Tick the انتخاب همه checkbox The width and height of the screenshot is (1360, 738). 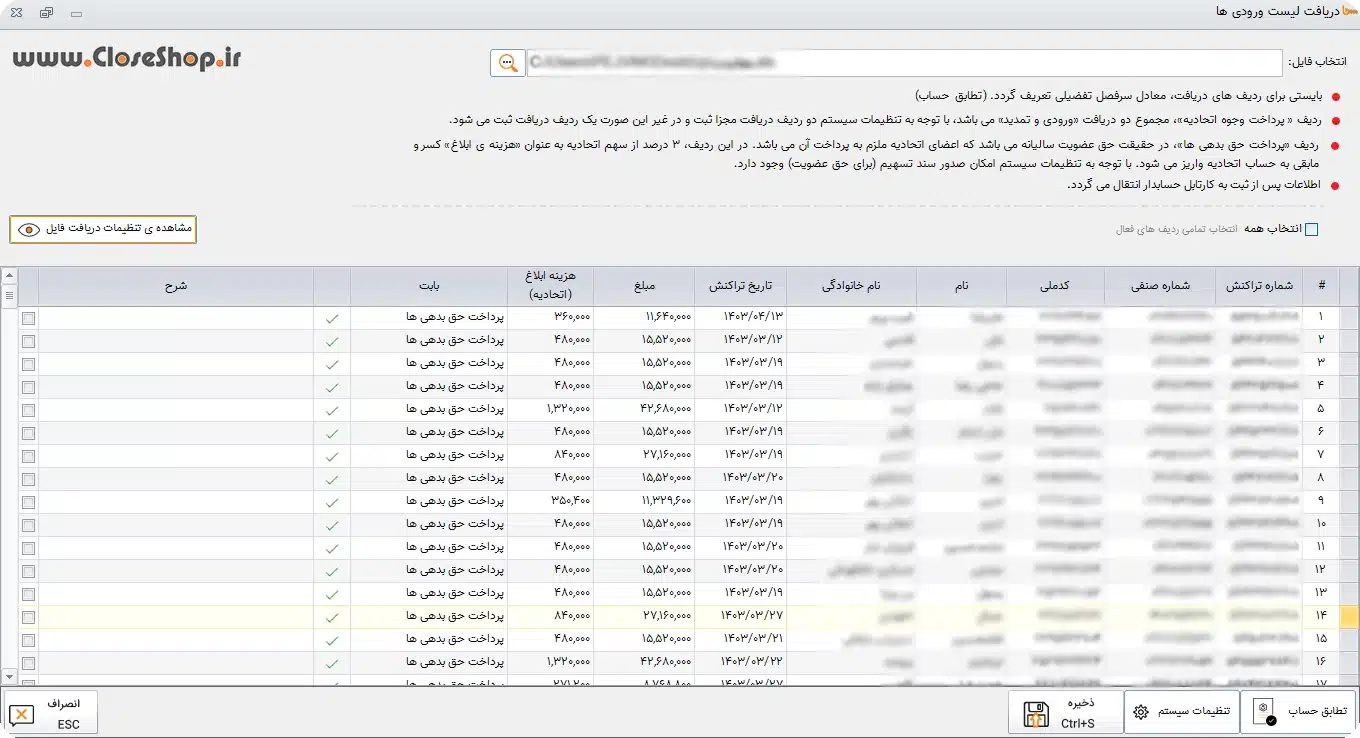click(x=1312, y=229)
